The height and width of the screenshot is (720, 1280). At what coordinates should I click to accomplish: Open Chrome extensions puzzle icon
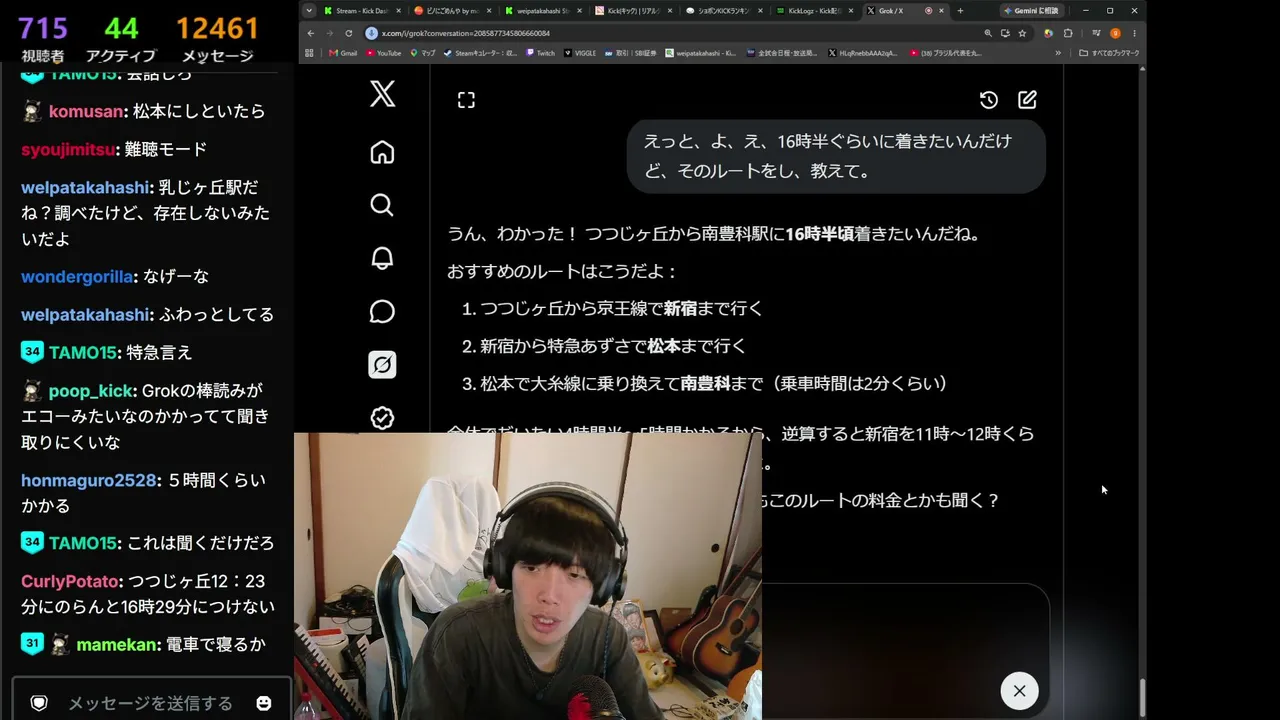pos(1068,33)
